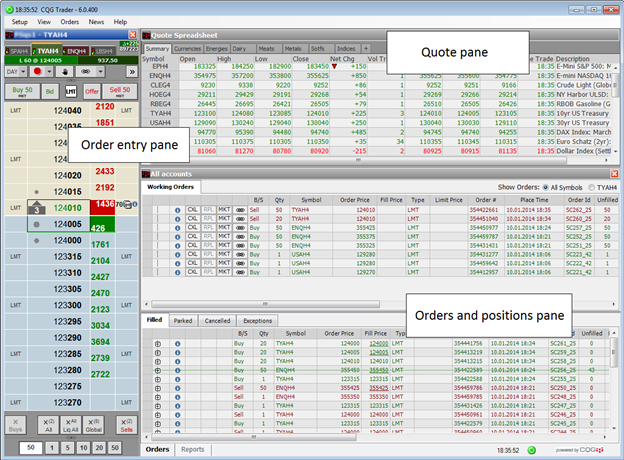Click the Buy 50 MKT button
Viewport: 624px width, 460px height.
pos(22,92)
